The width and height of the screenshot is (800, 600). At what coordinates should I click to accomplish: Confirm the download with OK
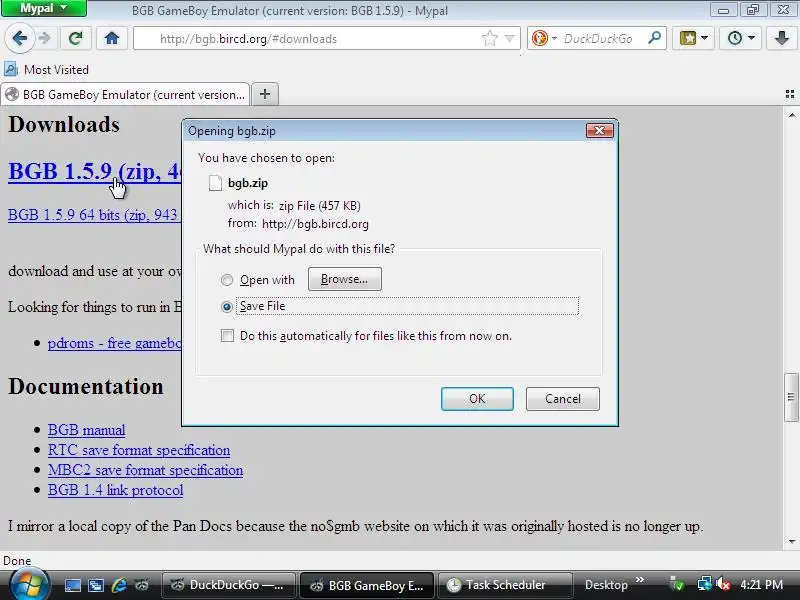(477, 398)
